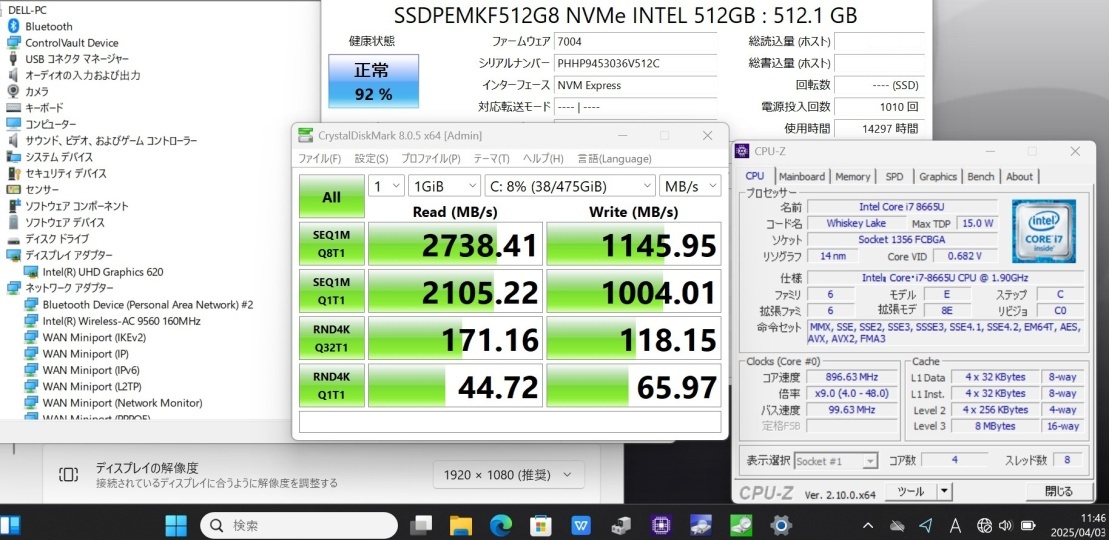Click the 閉じる button in CPU-Z
Viewport: 1109px width, 540px height.
click(1059, 490)
